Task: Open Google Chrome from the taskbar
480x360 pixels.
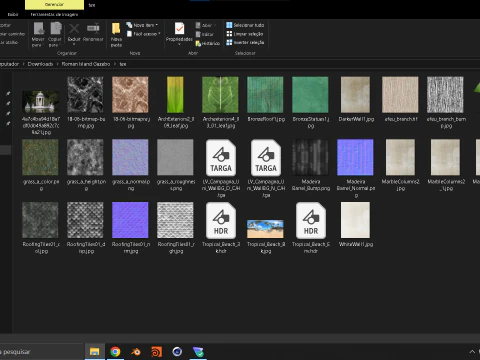Action: click(x=115, y=352)
